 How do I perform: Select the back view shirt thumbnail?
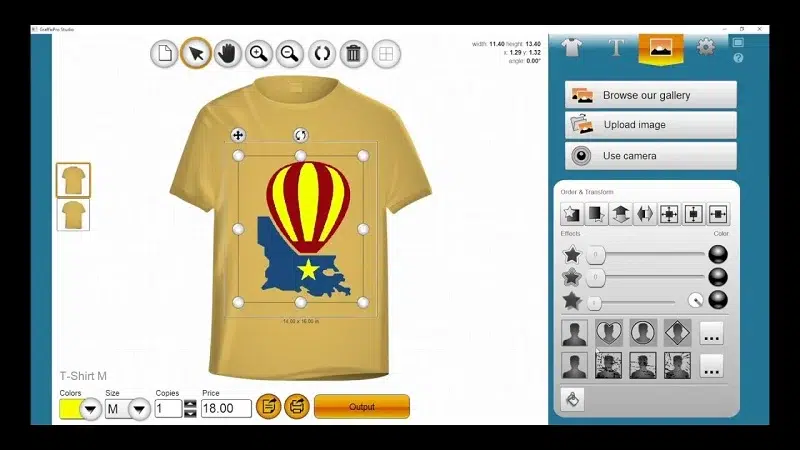73,215
